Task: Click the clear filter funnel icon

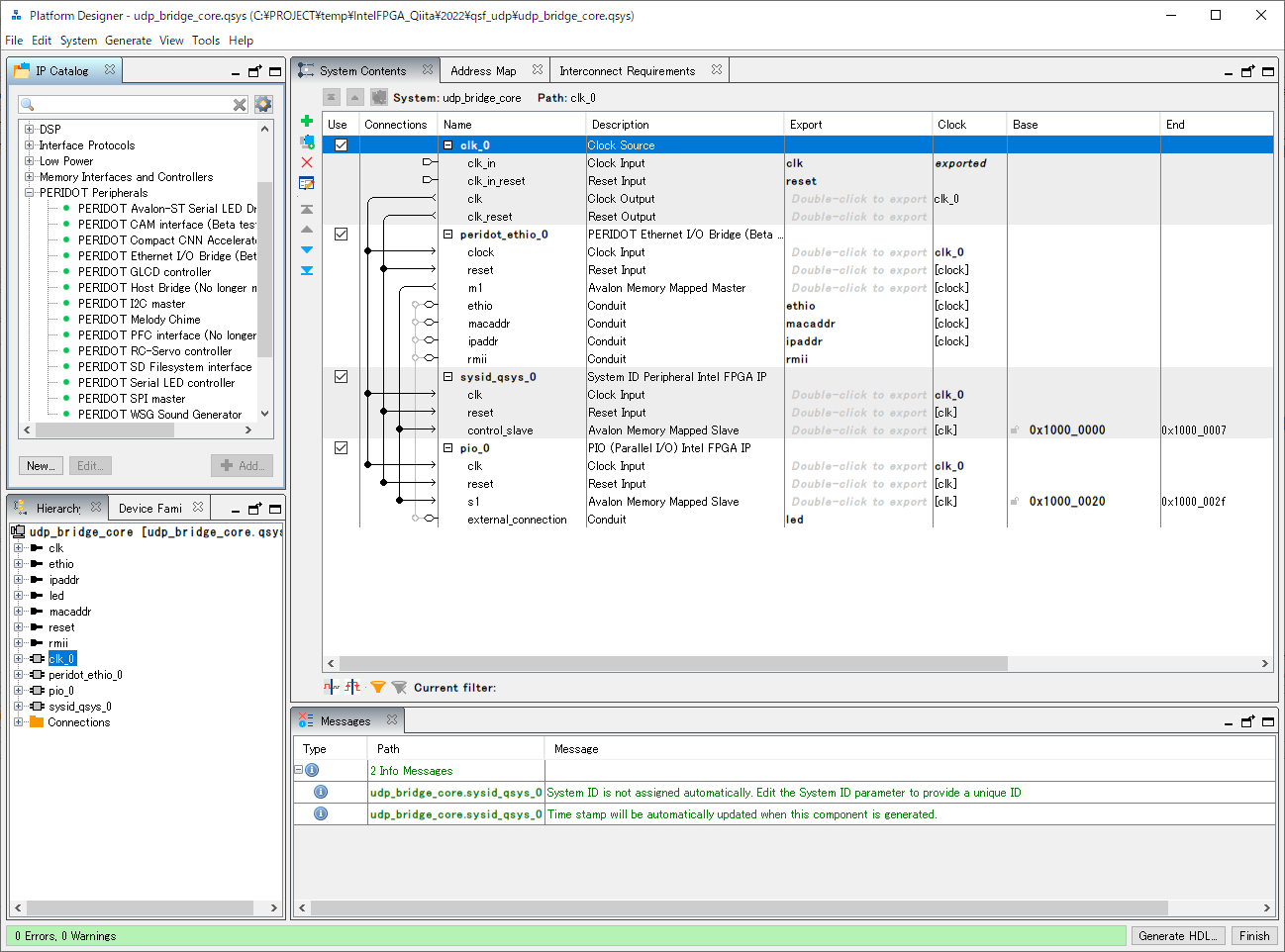Action: coord(400,687)
